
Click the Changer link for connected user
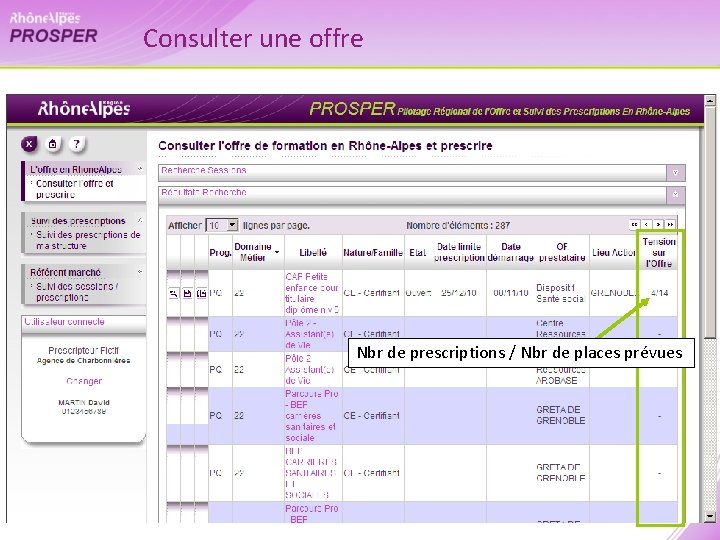84,381
